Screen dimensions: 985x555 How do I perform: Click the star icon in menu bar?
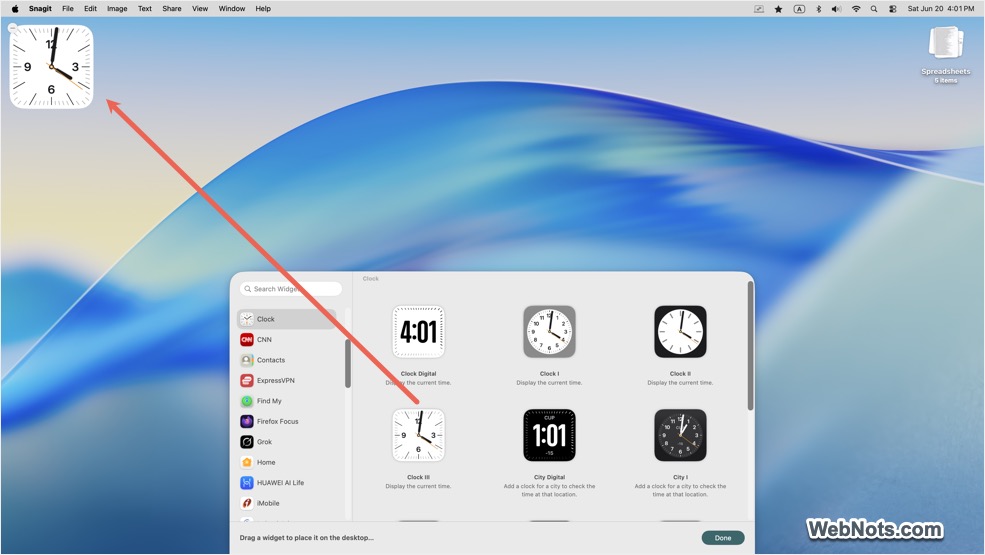point(778,9)
